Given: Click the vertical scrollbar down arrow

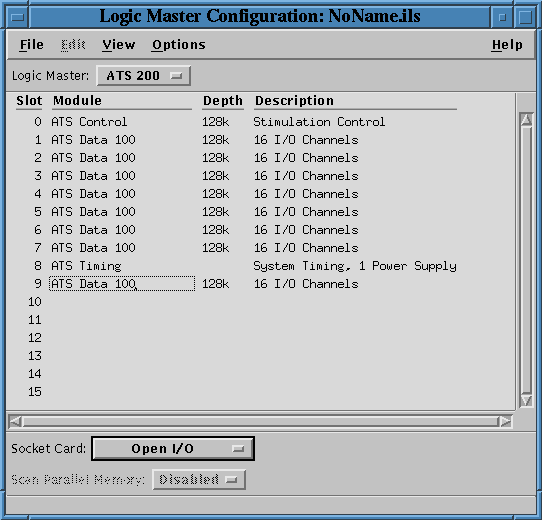Looking at the screenshot, I should (x=526, y=400).
